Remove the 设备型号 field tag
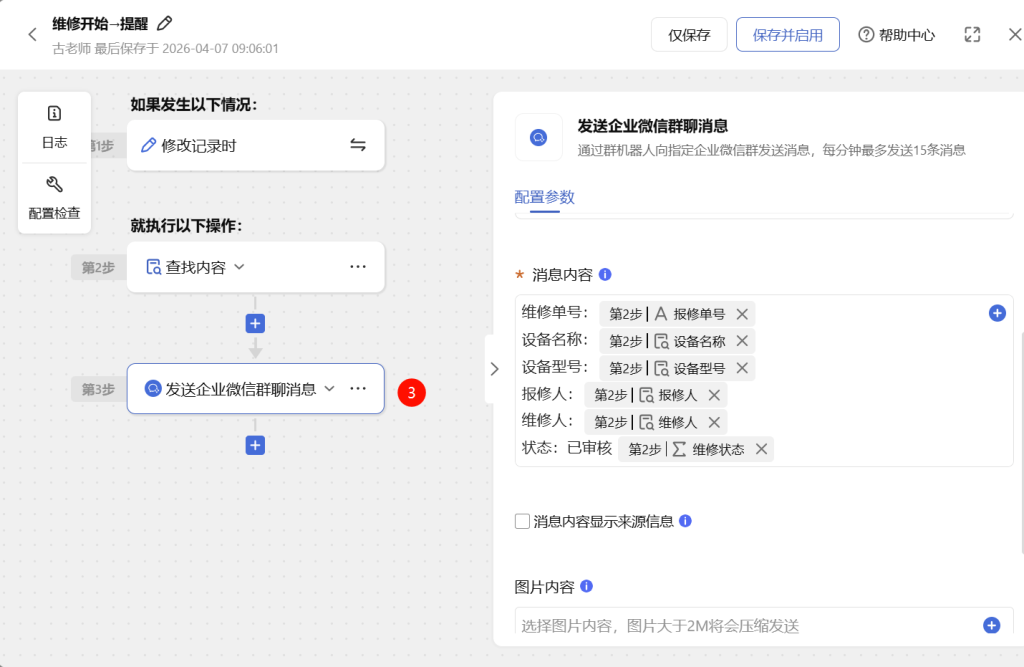The image size is (1024, 667). pos(742,368)
